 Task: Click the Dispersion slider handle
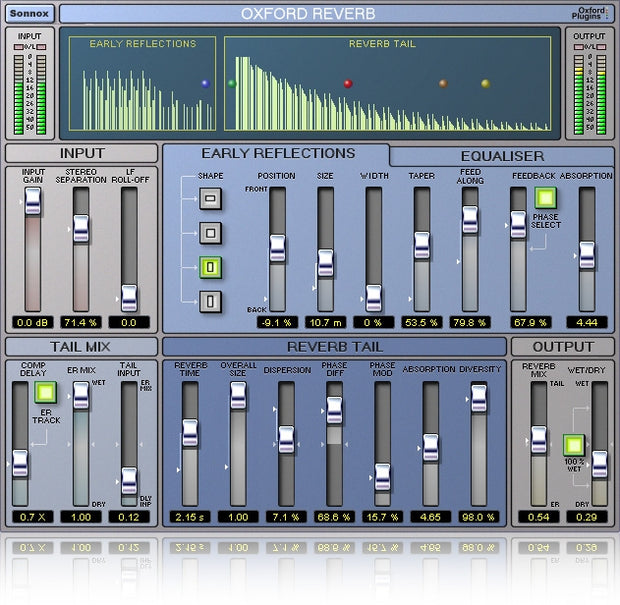click(x=286, y=439)
